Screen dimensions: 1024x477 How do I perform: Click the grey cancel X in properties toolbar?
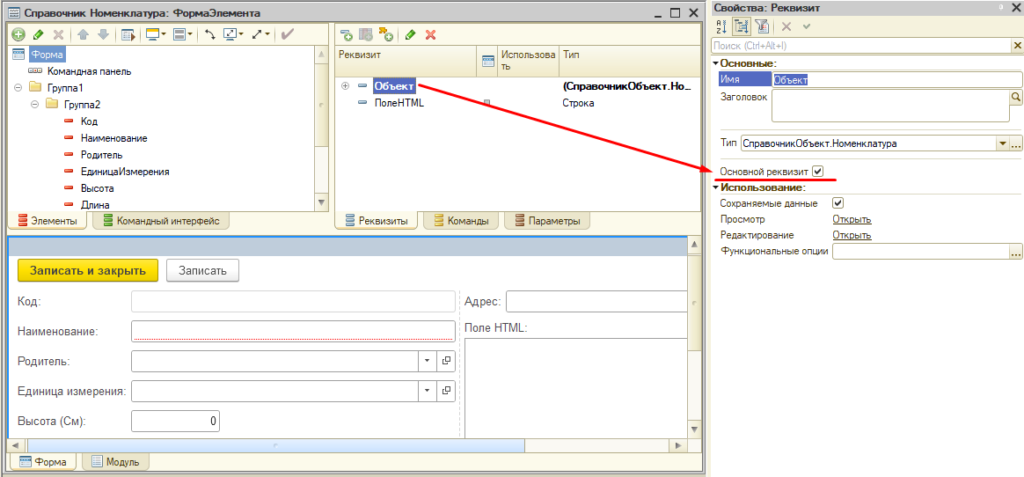point(787,26)
